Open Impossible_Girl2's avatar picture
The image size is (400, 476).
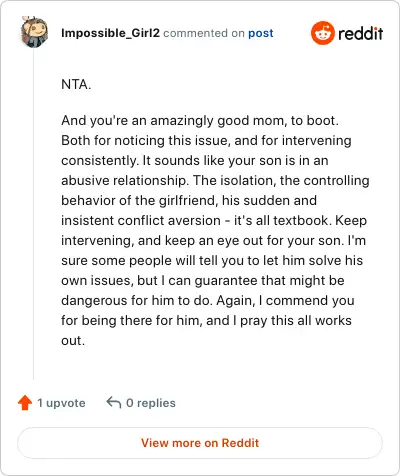[x=34, y=32]
